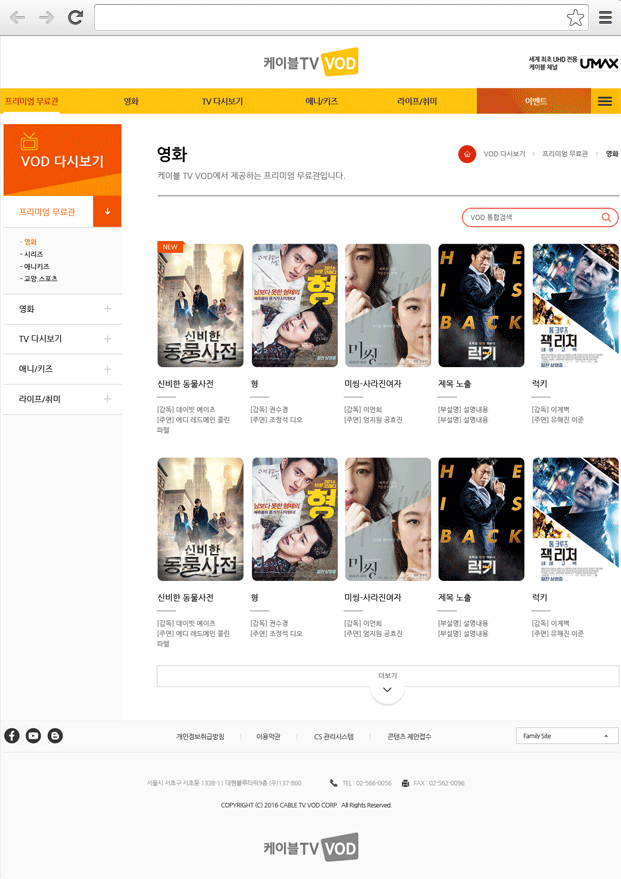This screenshot has height=879, width=621.
Task: Open the blog footer icon
Action: click(55, 736)
